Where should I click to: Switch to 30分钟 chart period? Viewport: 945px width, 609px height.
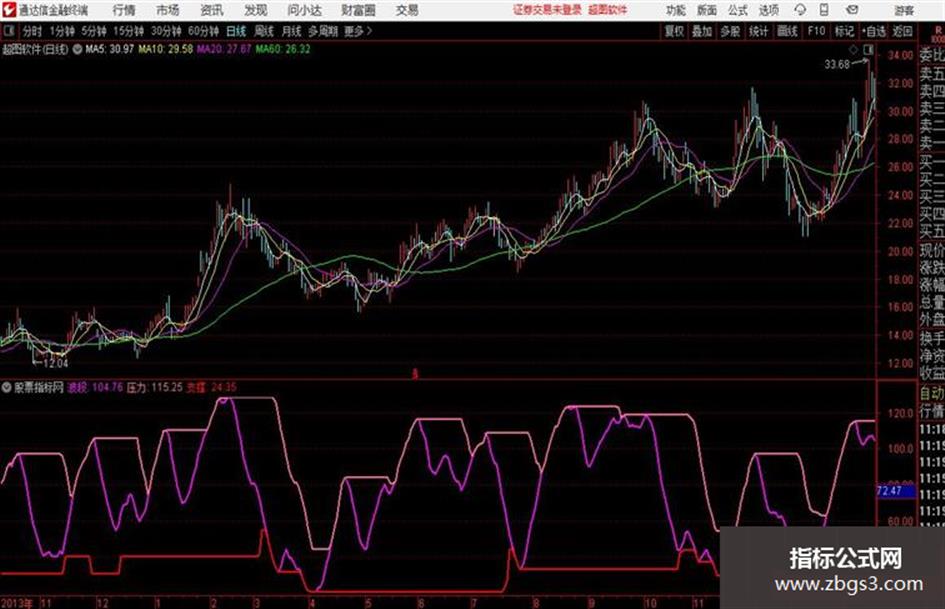click(x=166, y=31)
